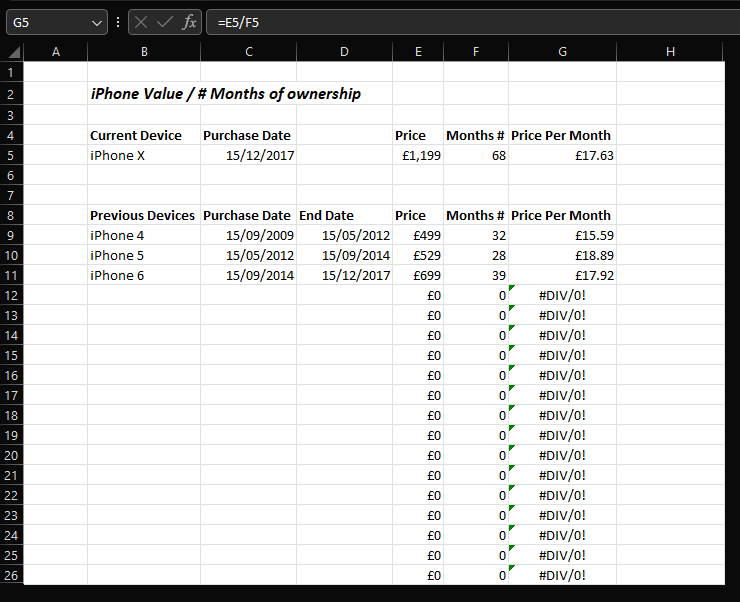Click the £529 price cell

[418, 255]
